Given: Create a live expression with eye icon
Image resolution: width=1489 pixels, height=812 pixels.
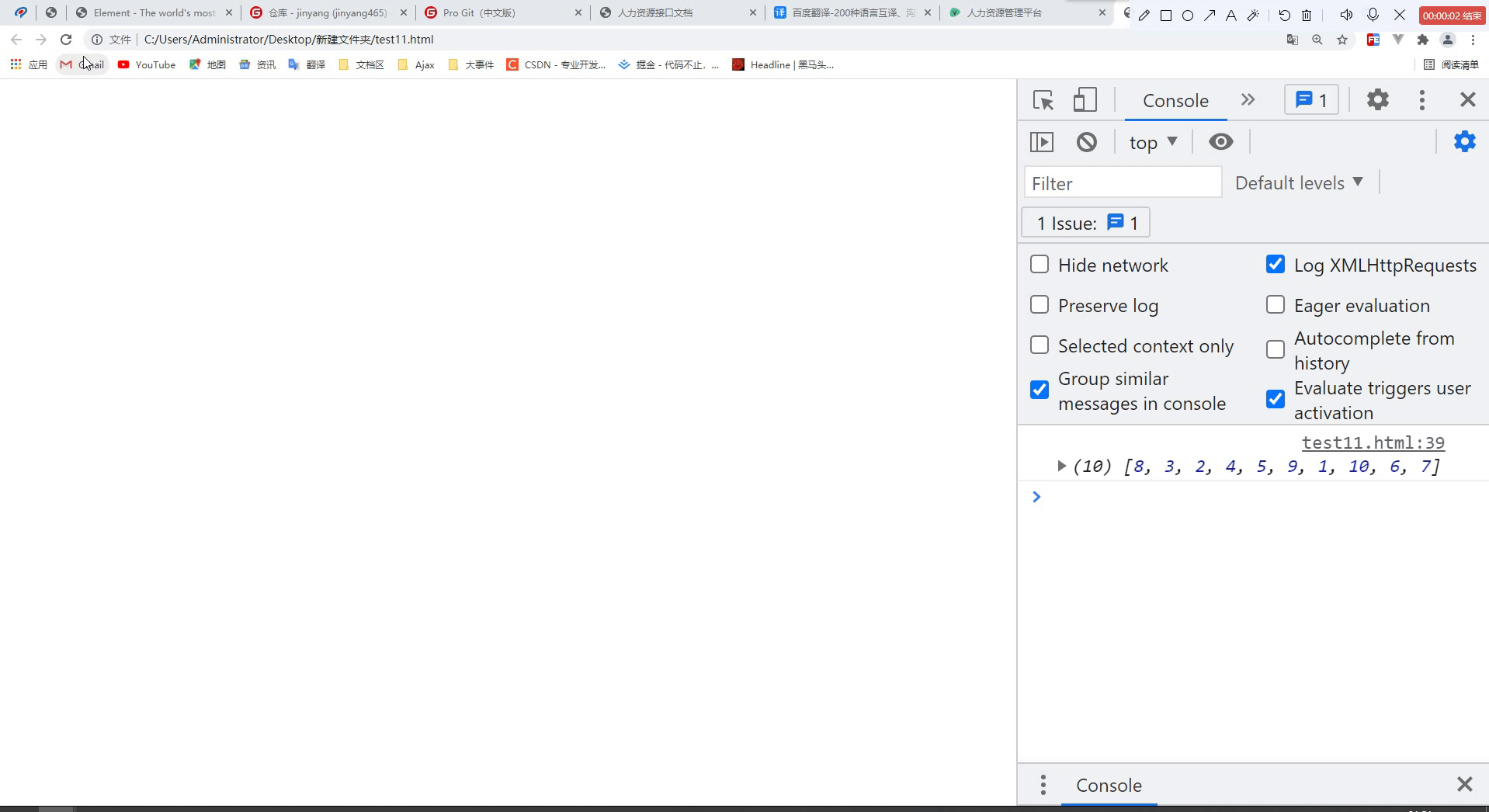Looking at the screenshot, I should click(x=1220, y=142).
